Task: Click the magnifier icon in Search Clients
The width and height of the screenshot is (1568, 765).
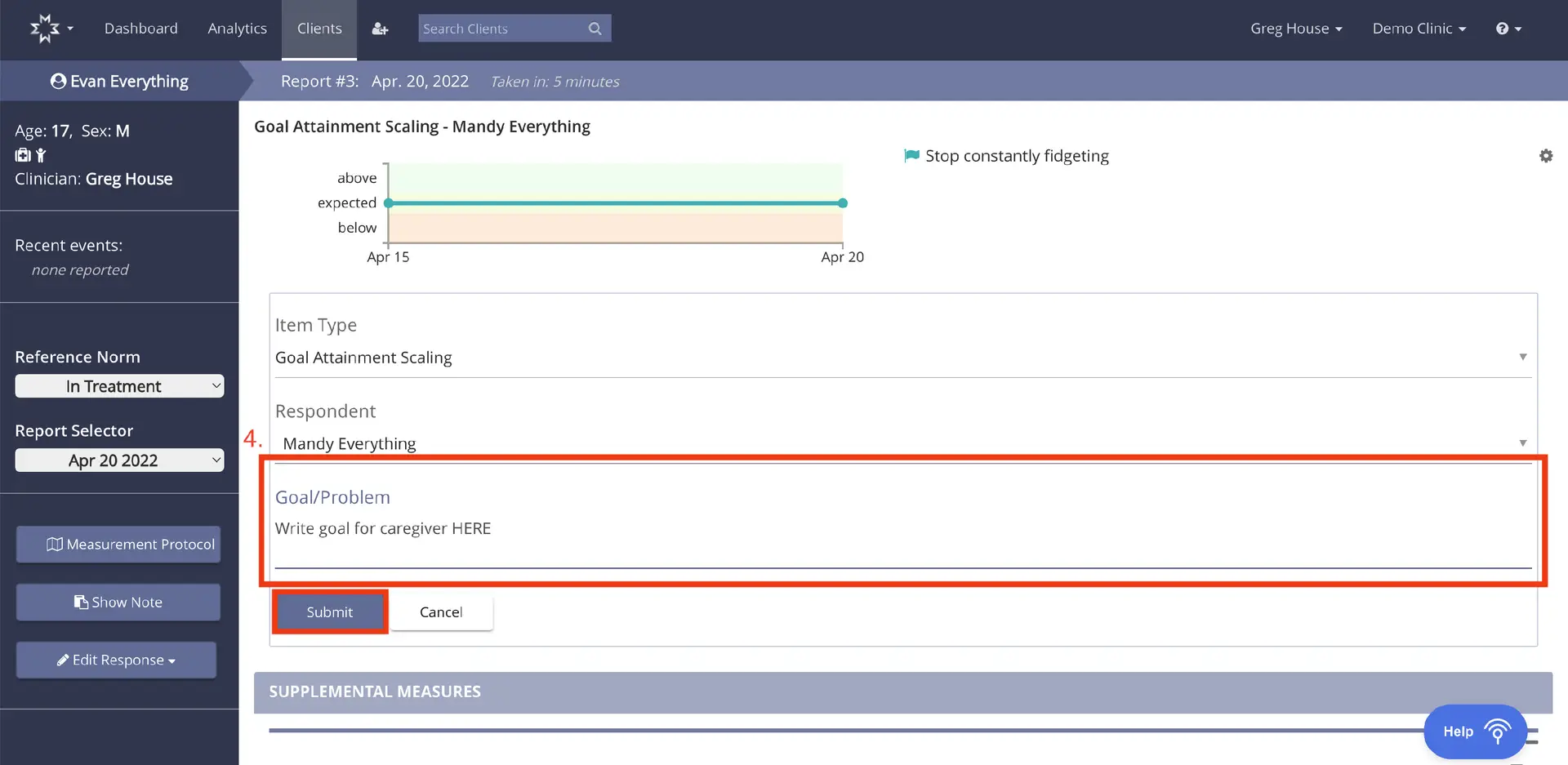Action: pyautogui.click(x=595, y=28)
